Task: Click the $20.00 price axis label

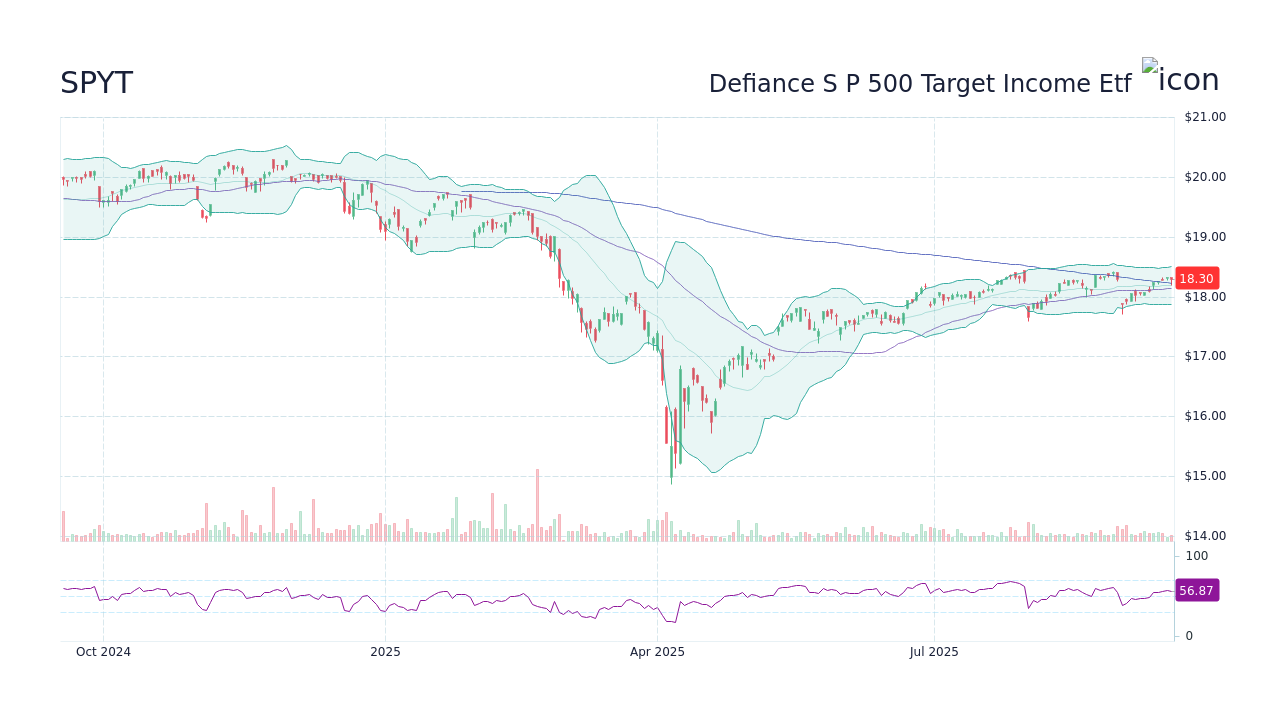Action: (1205, 177)
